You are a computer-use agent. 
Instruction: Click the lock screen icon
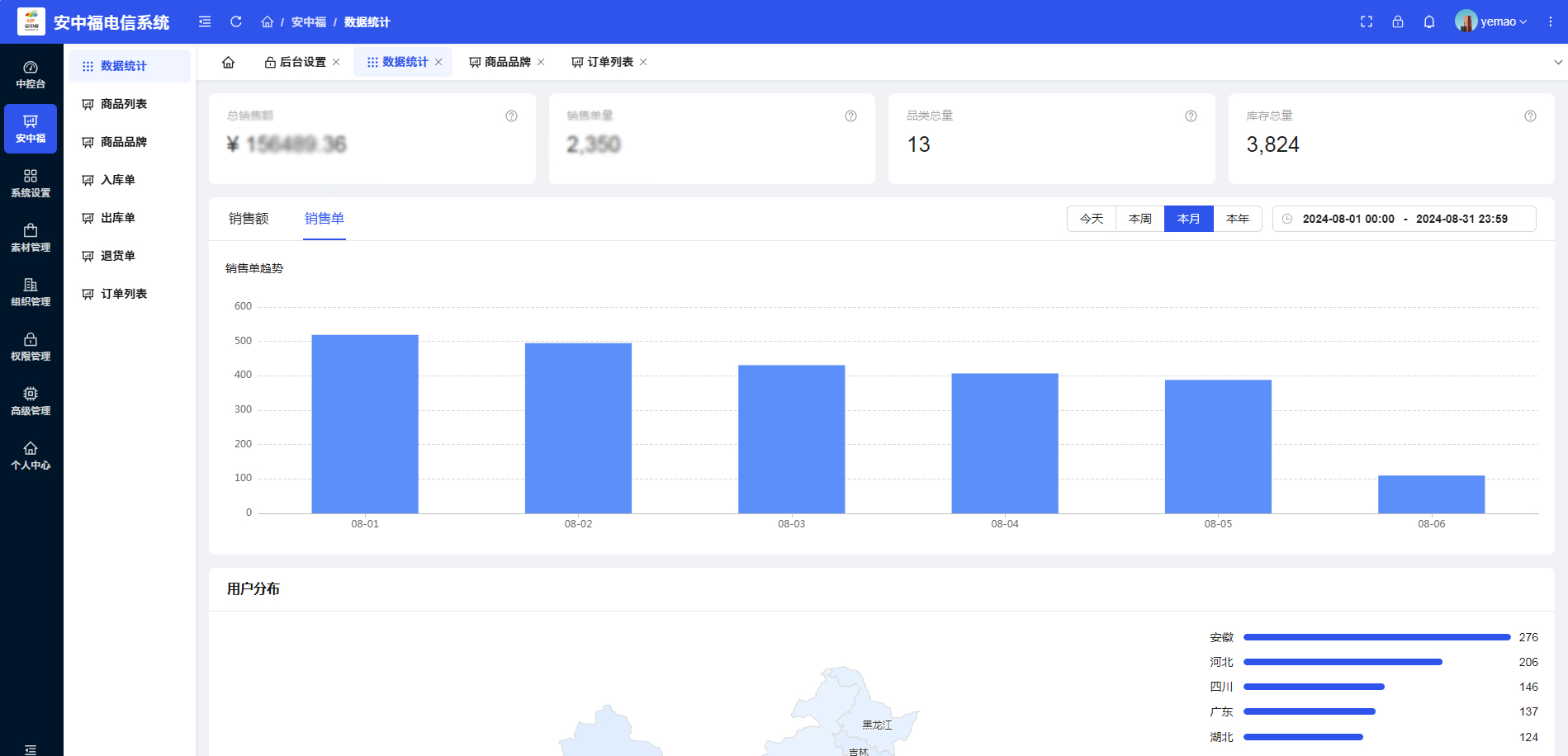pyautogui.click(x=1398, y=21)
